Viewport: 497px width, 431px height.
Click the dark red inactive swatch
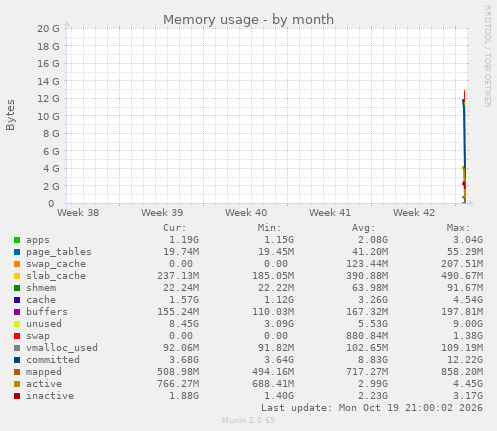[x=17, y=396]
